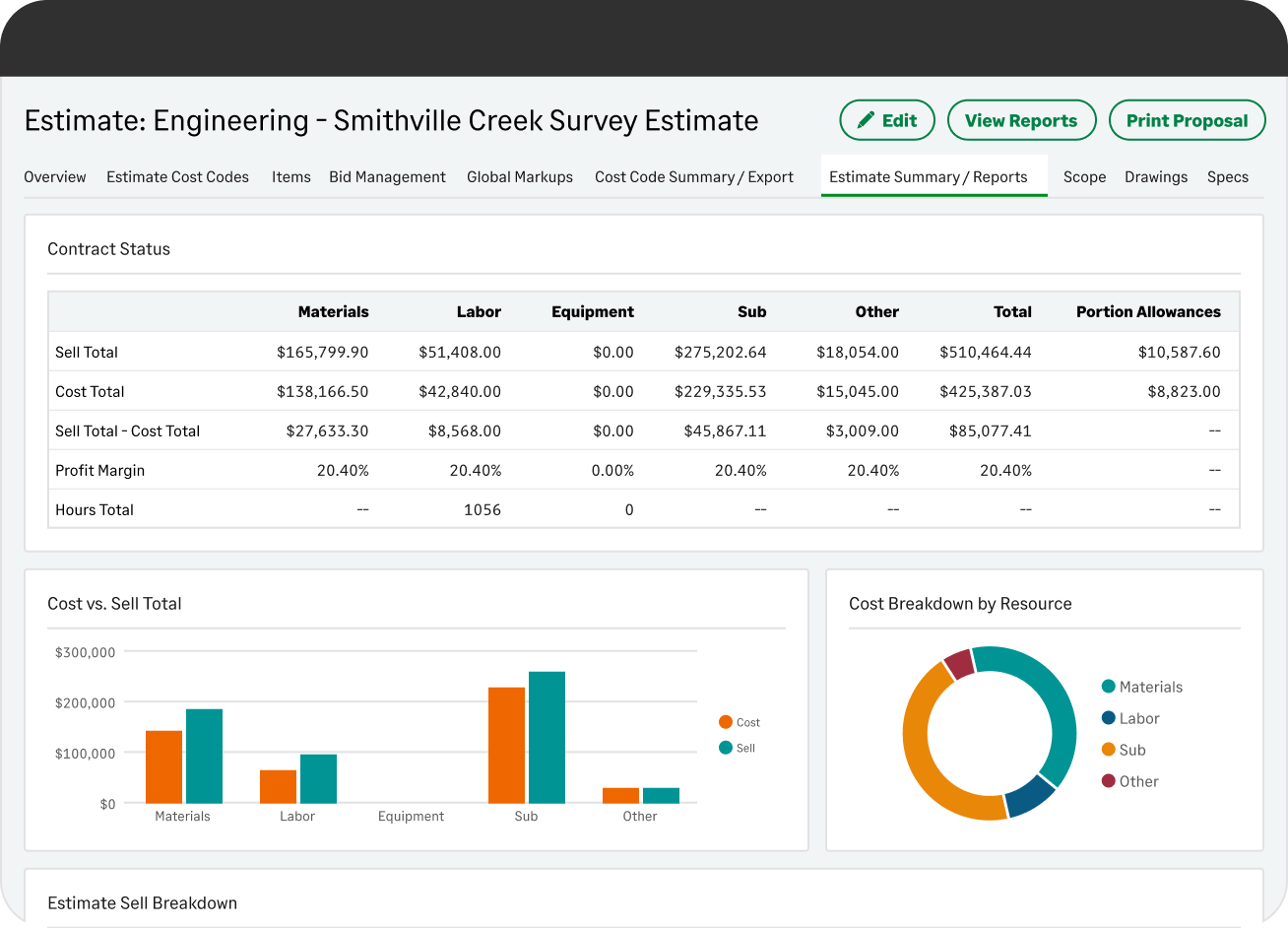
Task: Select the Estimate Summary / Reports tab
Action: (x=934, y=177)
